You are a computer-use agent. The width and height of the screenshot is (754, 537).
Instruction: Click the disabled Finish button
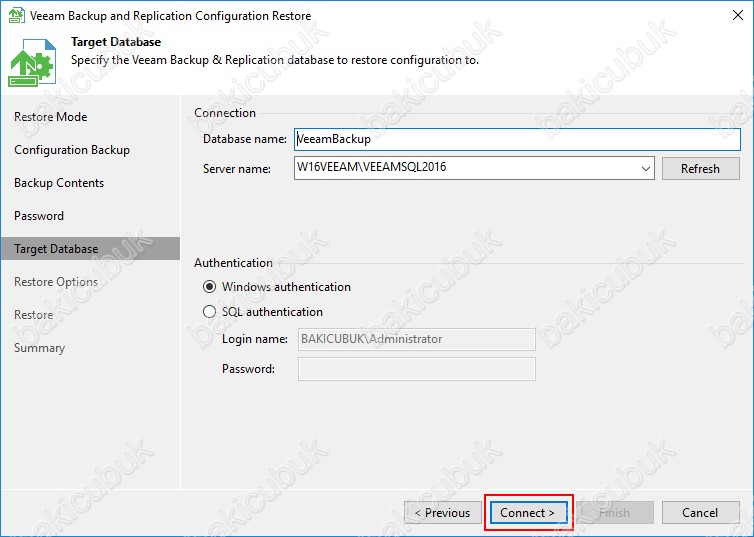click(615, 513)
